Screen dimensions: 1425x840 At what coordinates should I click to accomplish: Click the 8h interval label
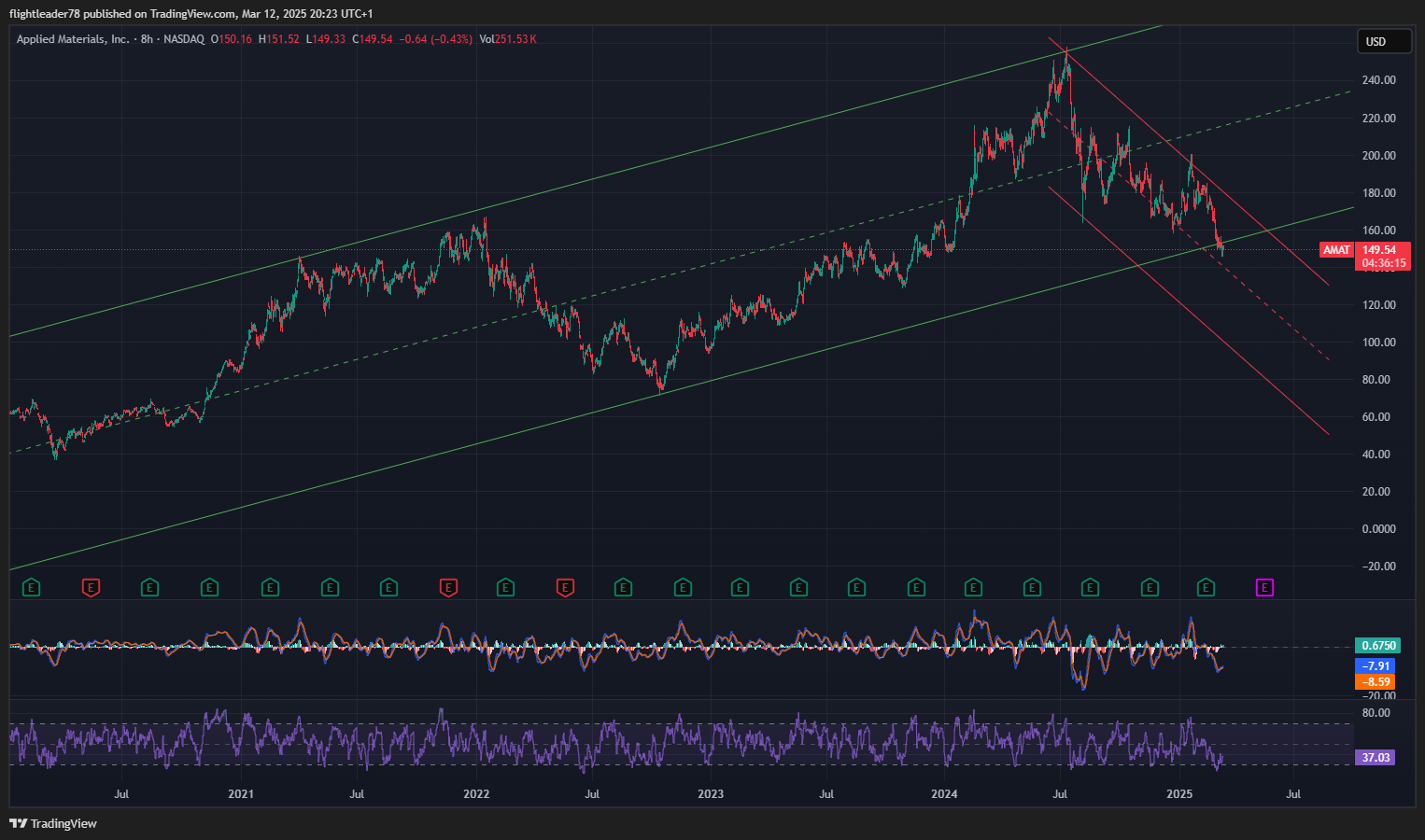[x=147, y=39]
